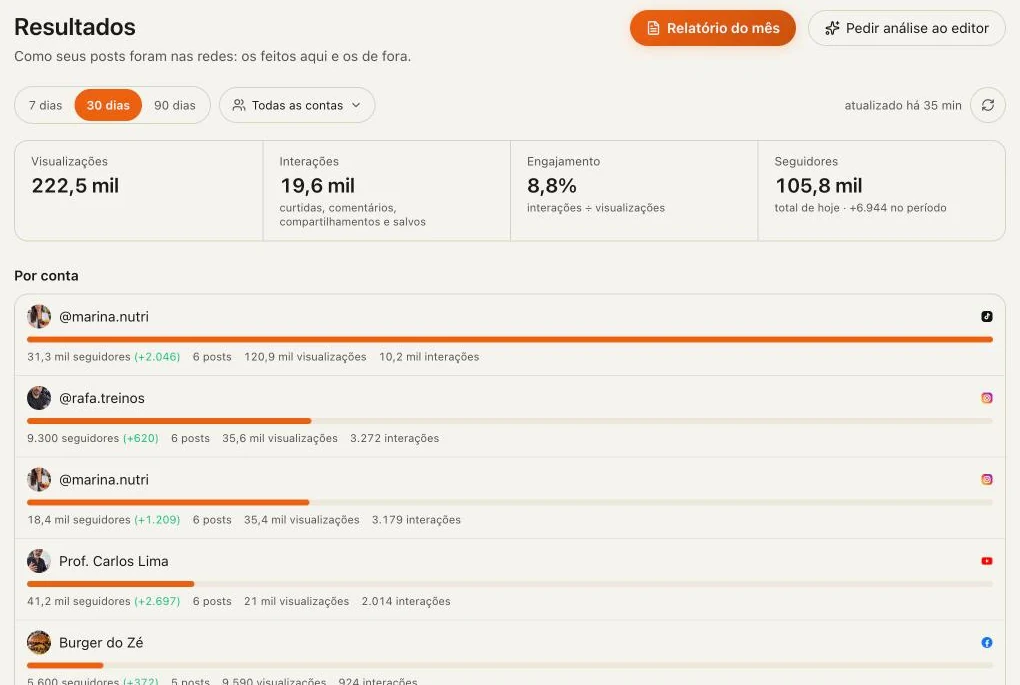Click '21 mil visualizações' text
This screenshot has width=1020, height=685.
[297, 601]
